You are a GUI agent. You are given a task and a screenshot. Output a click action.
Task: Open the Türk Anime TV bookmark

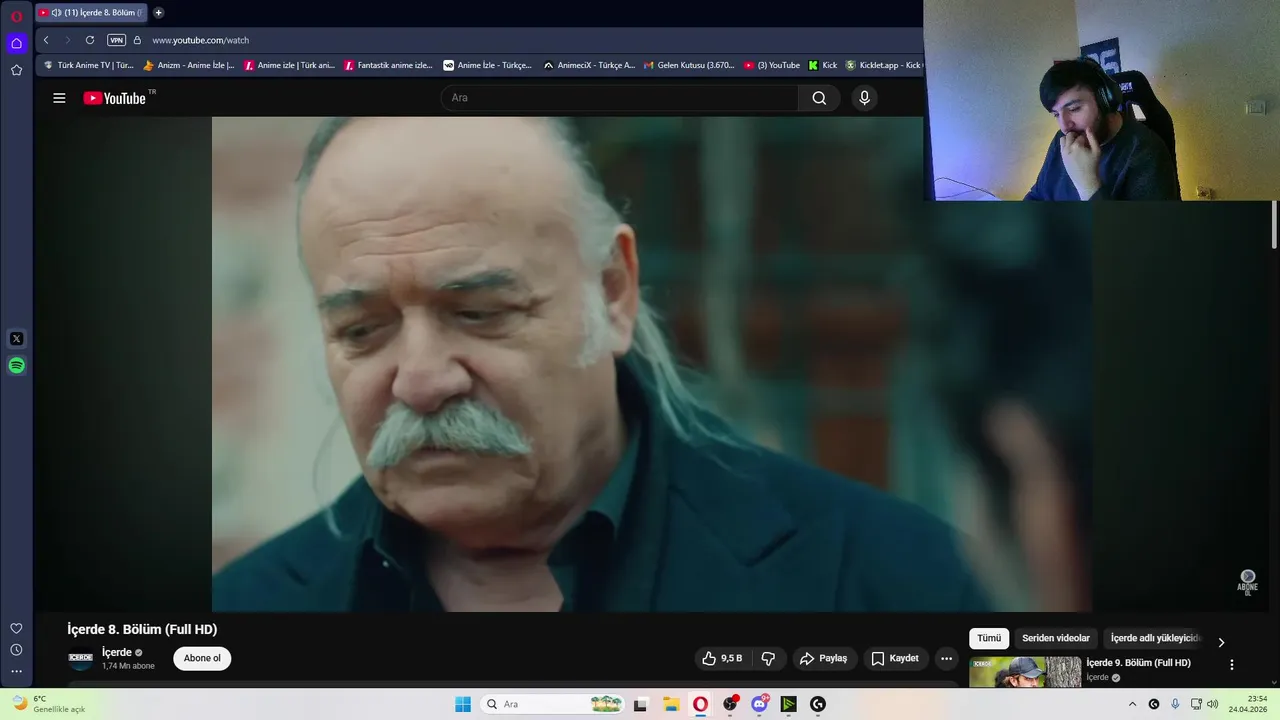tap(89, 65)
